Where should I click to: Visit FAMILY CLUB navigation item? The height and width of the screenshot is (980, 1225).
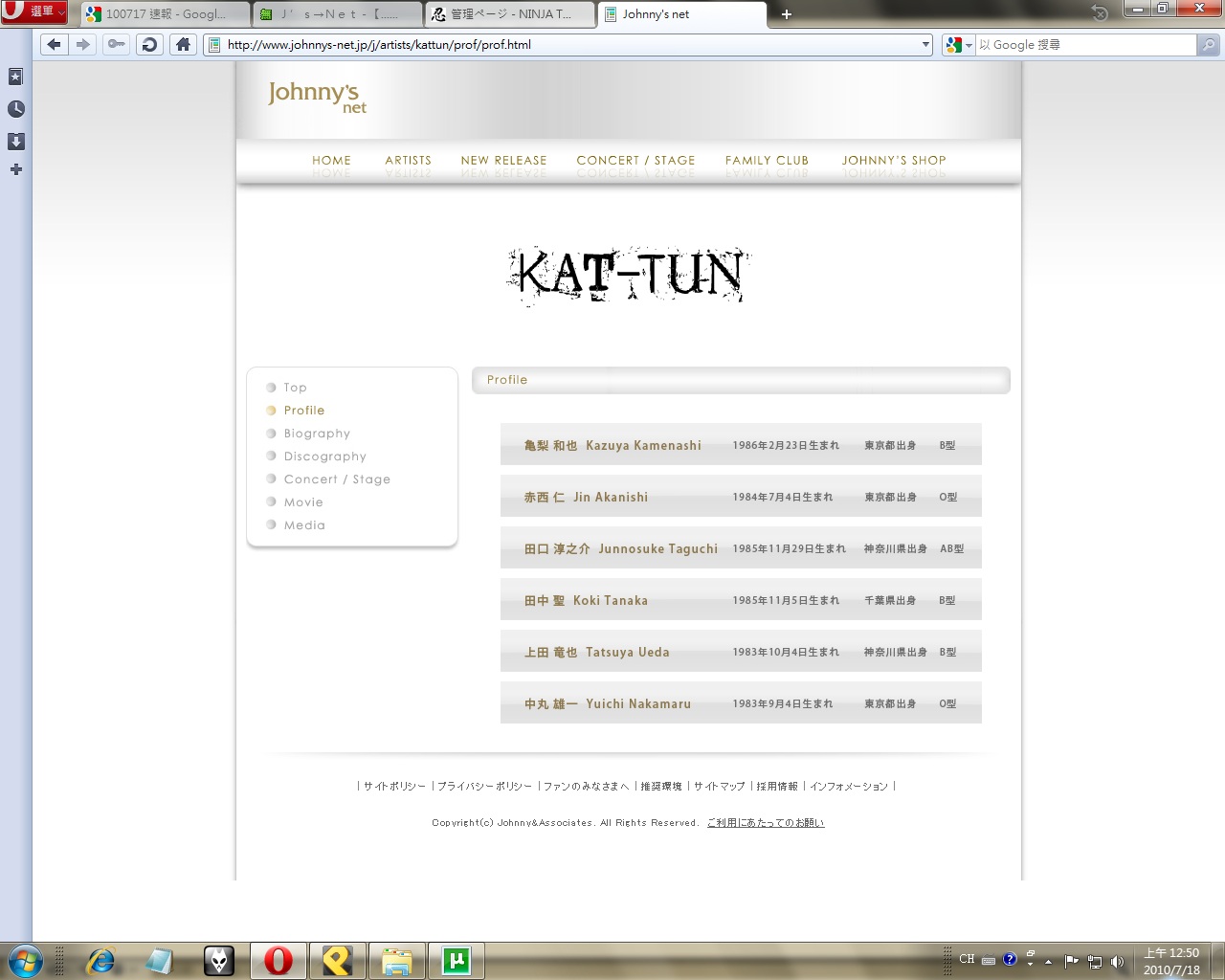(x=767, y=161)
